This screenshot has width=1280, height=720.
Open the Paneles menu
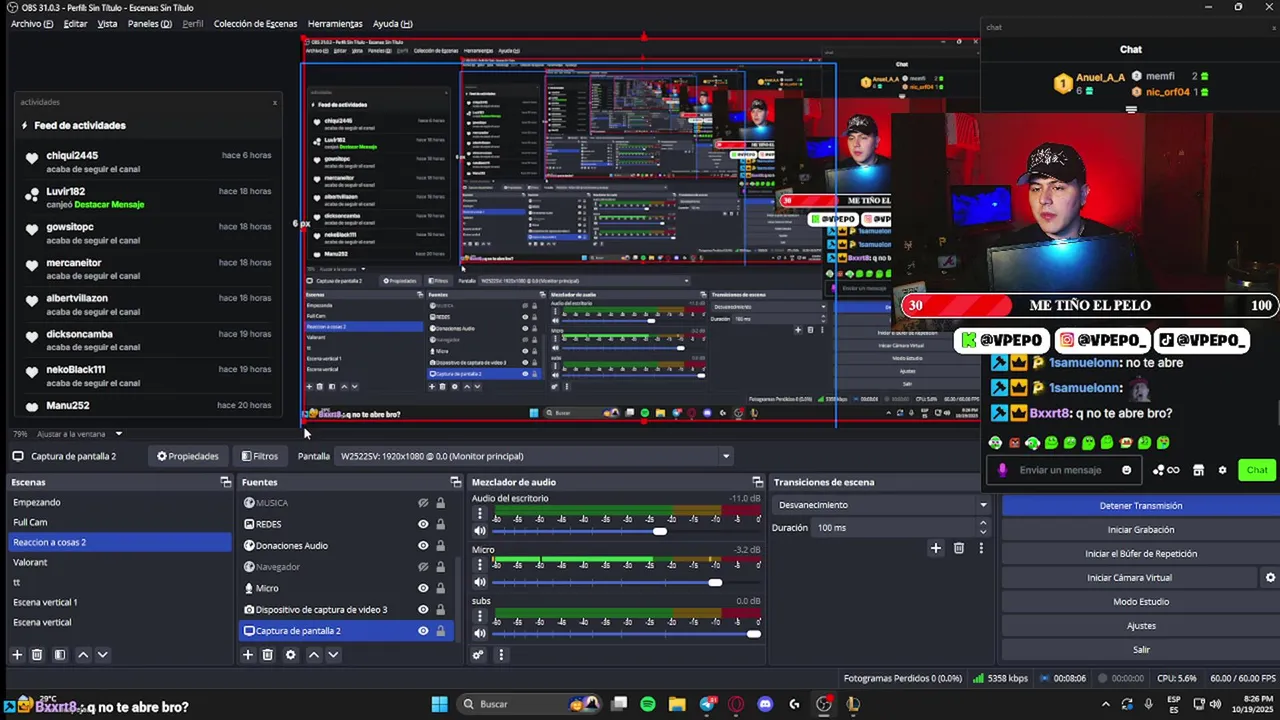click(150, 24)
